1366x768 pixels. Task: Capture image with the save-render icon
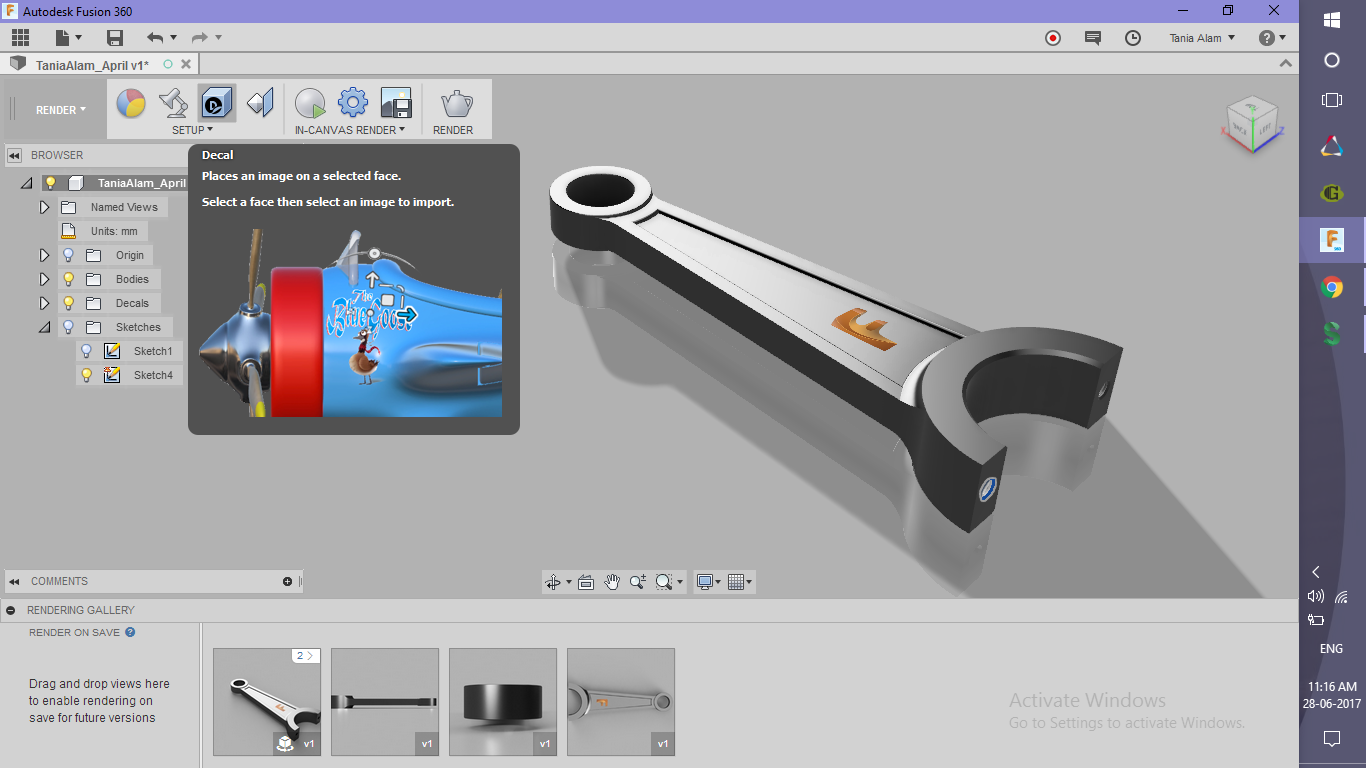(396, 103)
